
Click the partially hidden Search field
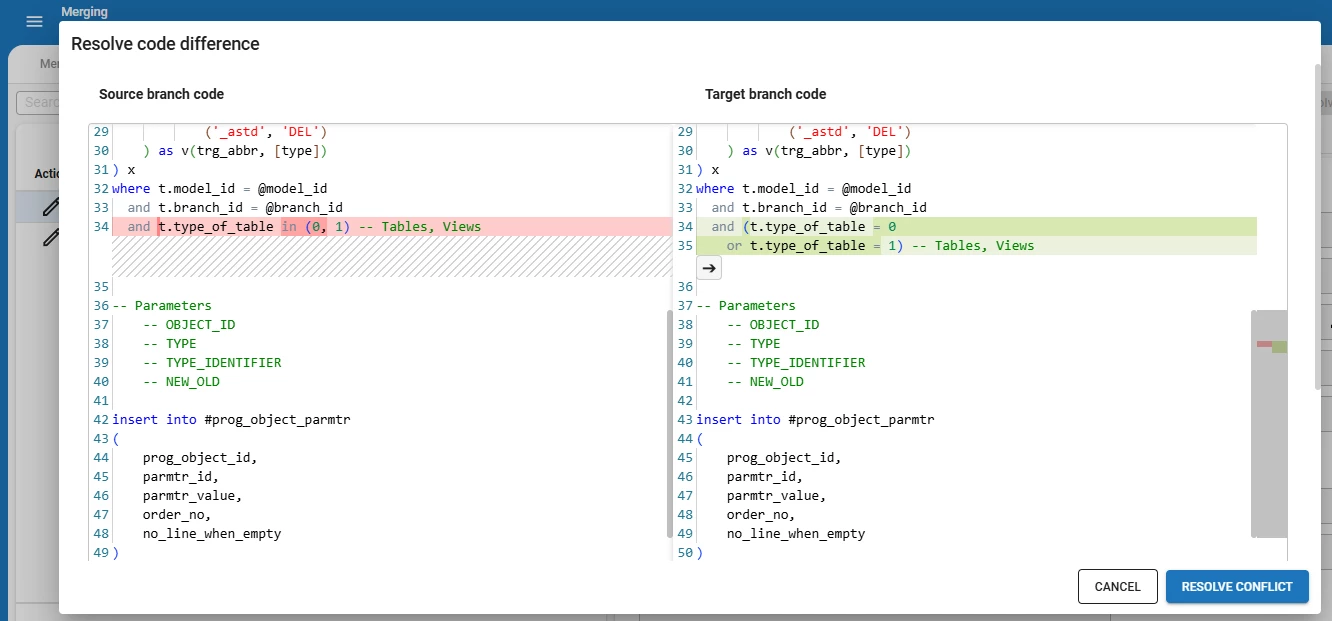point(38,102)
